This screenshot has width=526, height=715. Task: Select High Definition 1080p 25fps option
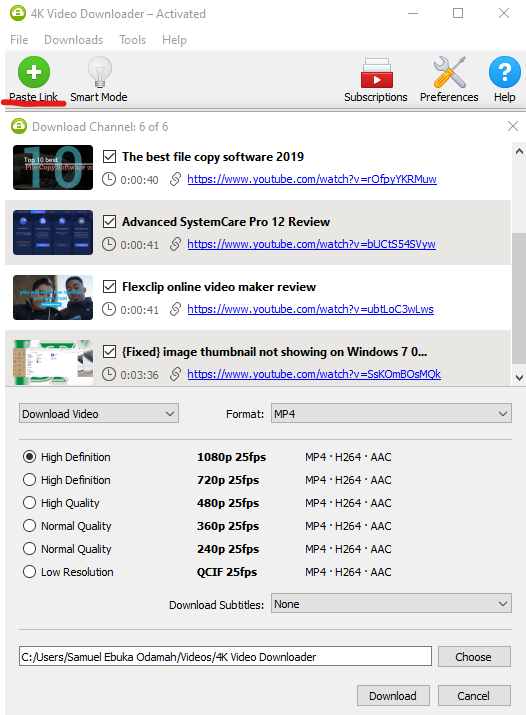[x=29, y=456]
